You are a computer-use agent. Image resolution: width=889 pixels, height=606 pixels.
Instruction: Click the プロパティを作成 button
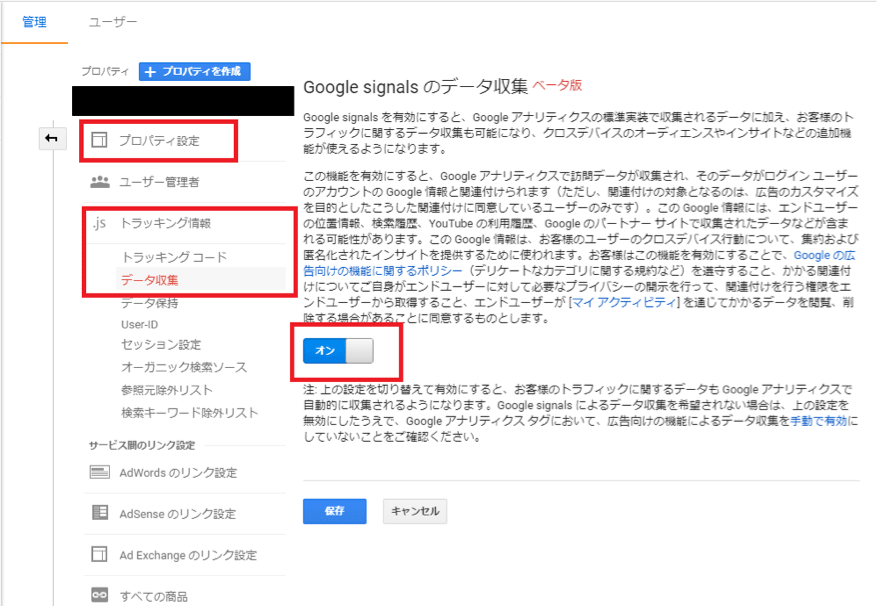coord(195,71)
